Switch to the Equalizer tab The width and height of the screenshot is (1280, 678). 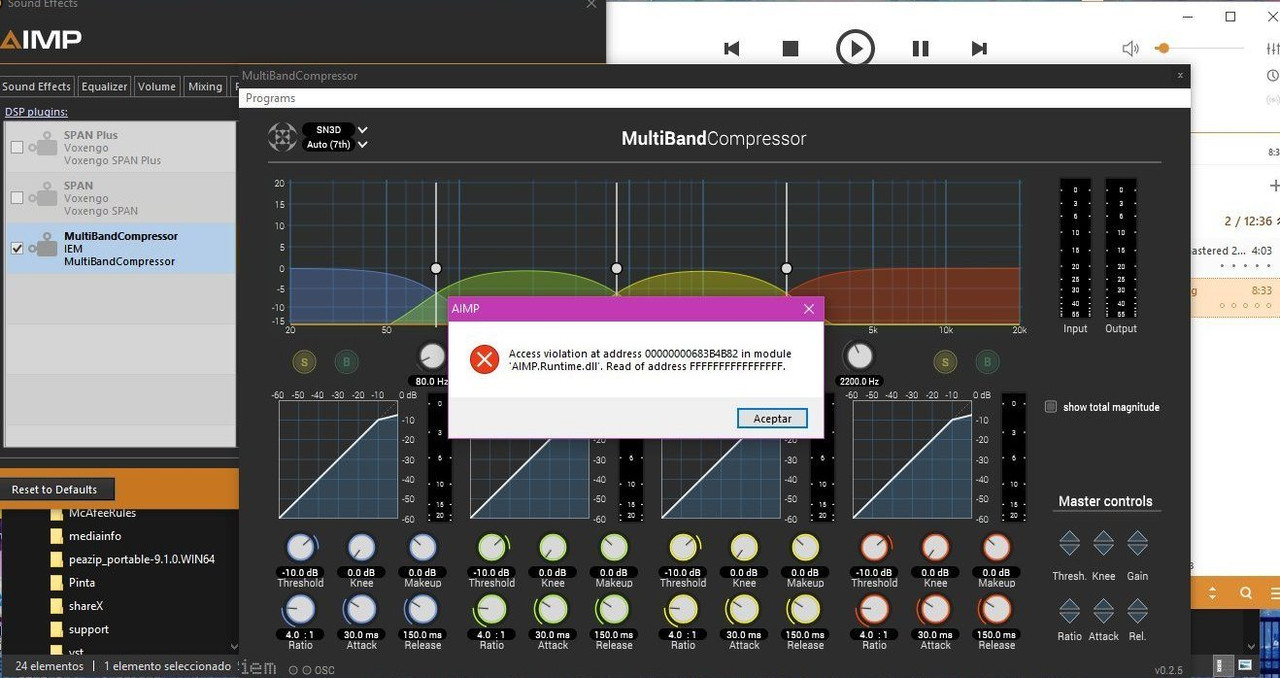point(104,86)
